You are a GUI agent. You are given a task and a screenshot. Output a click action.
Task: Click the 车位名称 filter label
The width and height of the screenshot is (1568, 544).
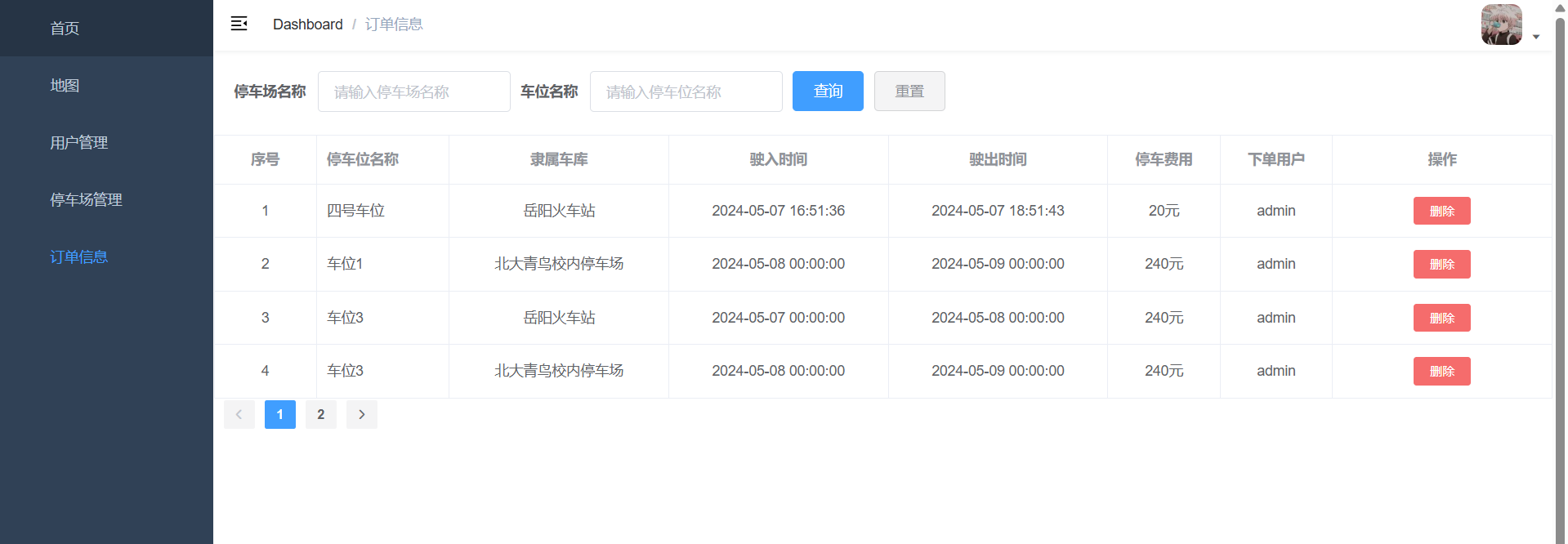[549, 91]
